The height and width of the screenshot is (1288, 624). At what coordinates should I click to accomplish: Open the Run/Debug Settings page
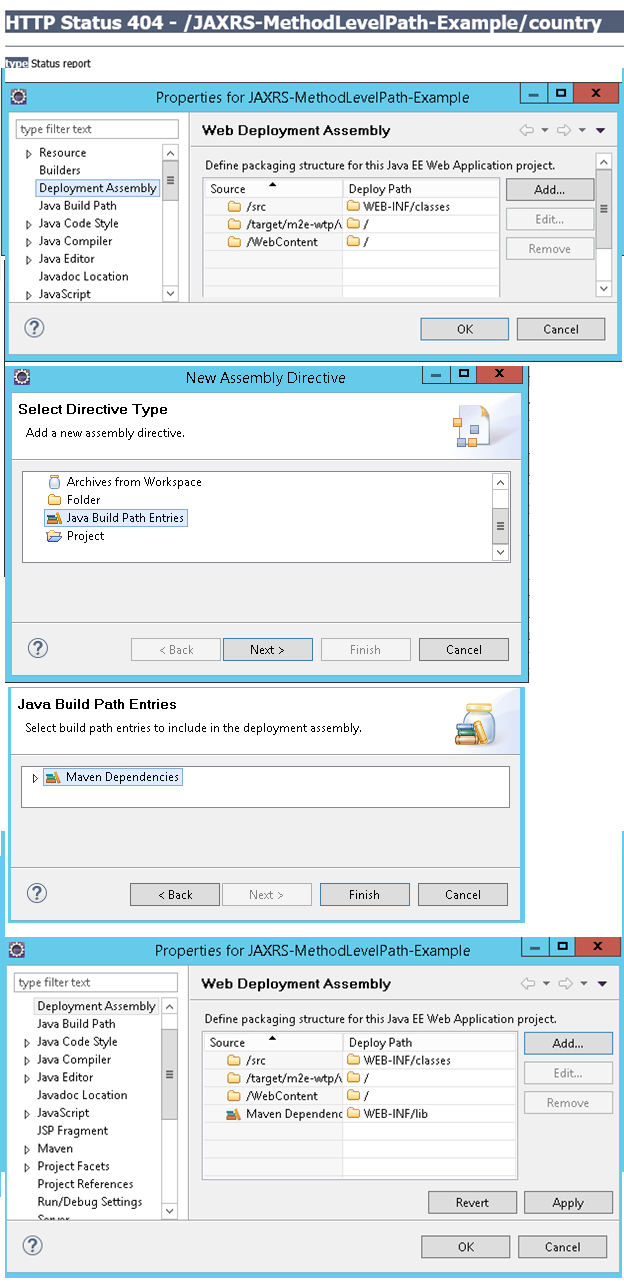pos(89,1202)
